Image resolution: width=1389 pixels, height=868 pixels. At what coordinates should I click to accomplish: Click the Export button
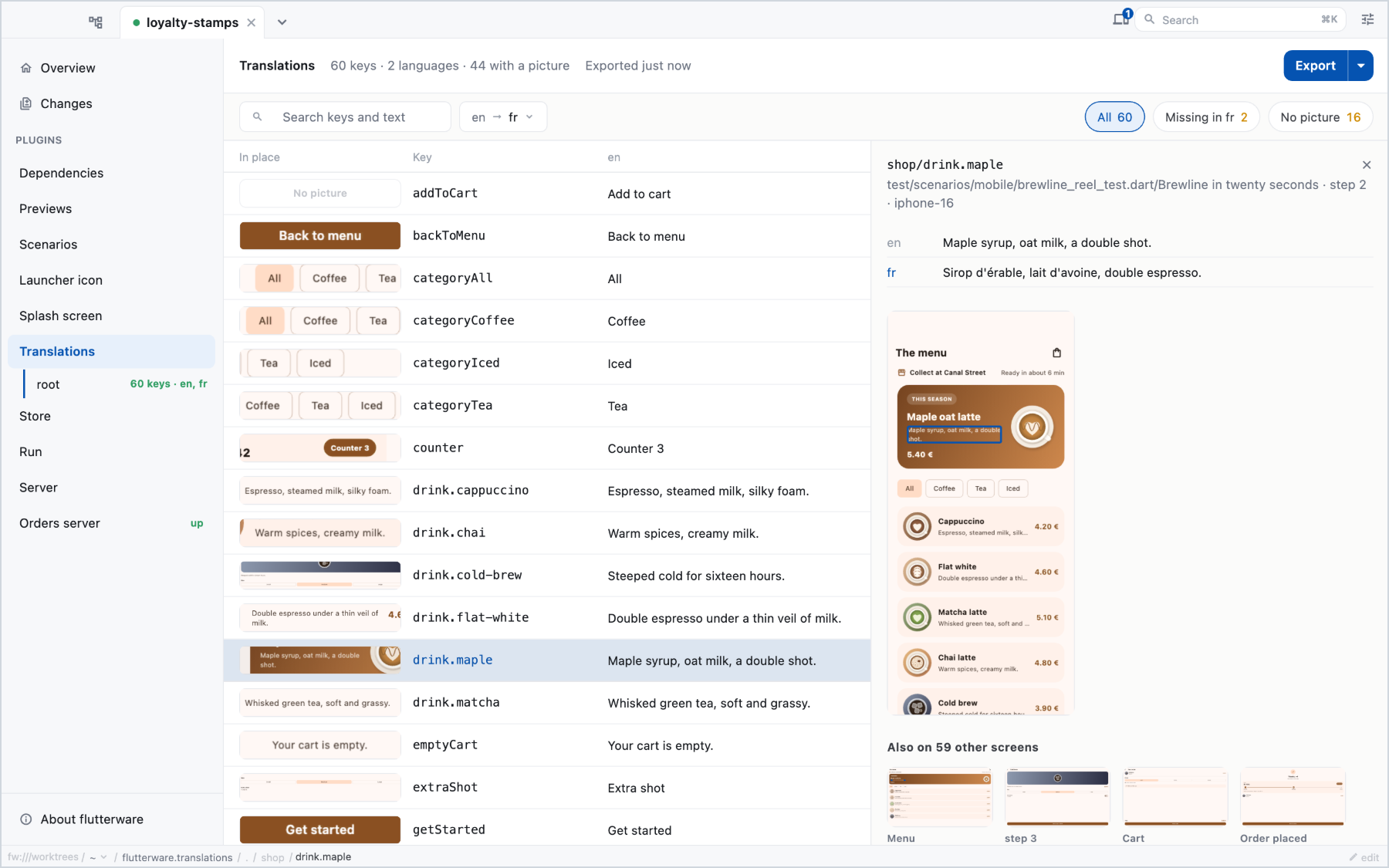[1315, 66]
